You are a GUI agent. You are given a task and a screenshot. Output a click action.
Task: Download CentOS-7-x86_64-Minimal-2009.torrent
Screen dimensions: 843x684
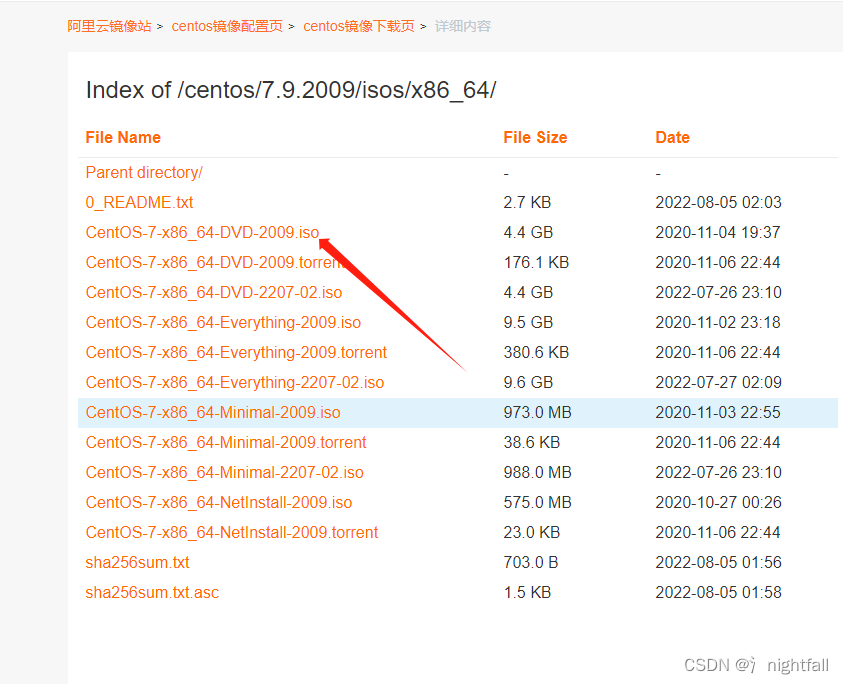tap(224, 442)
